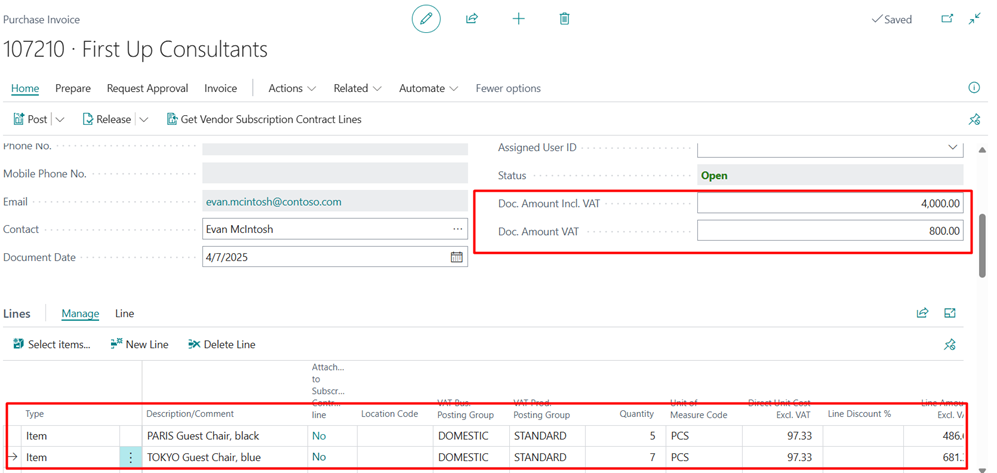Click the Doc. Amount VAT field
Screen dimensions: 997x473
(830, 231)
